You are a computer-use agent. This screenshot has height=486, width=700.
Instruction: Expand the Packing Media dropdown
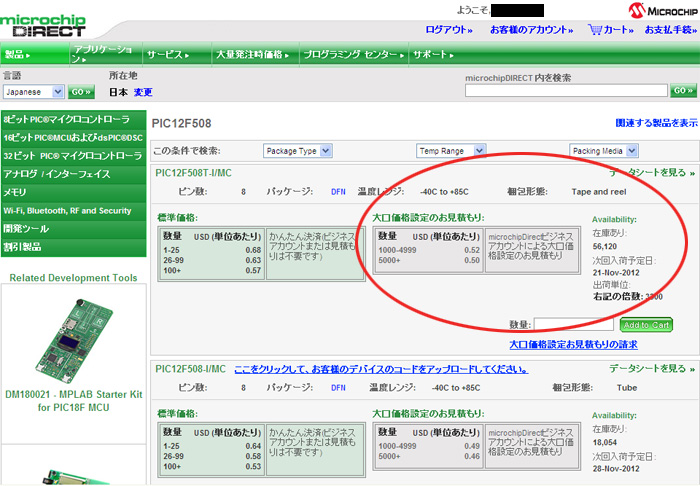604,151
